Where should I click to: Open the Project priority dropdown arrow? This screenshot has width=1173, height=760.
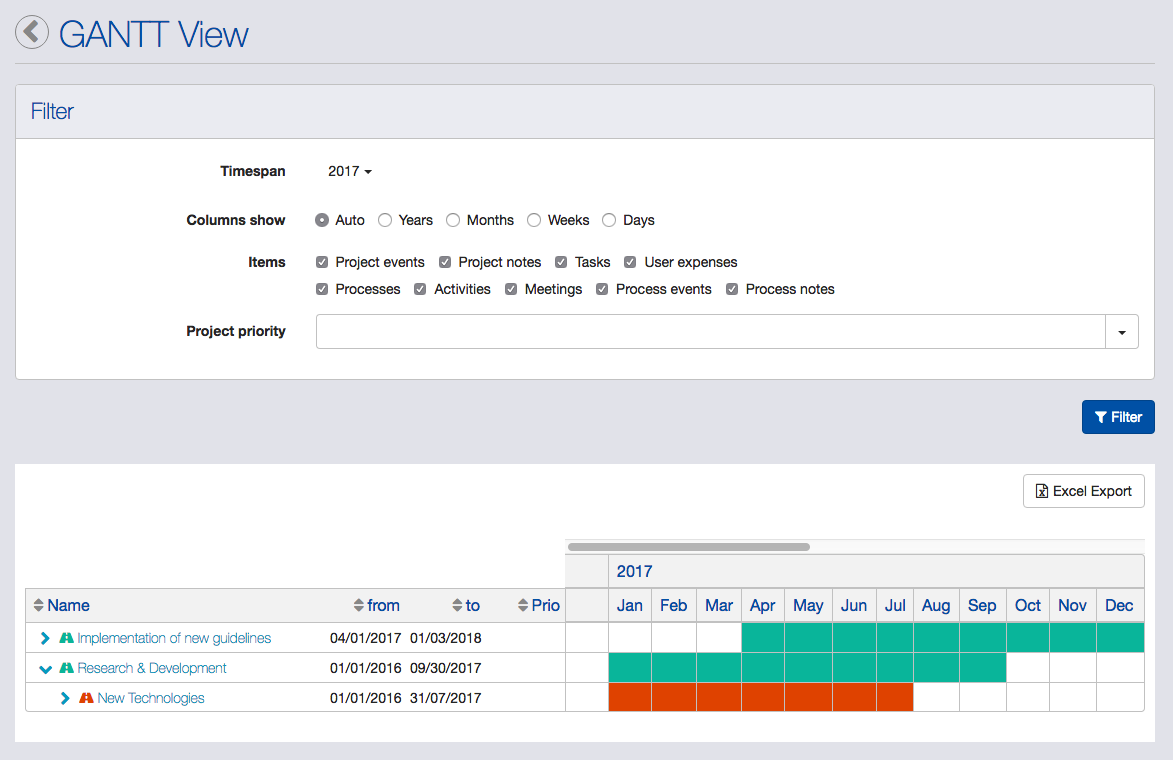1122,331
